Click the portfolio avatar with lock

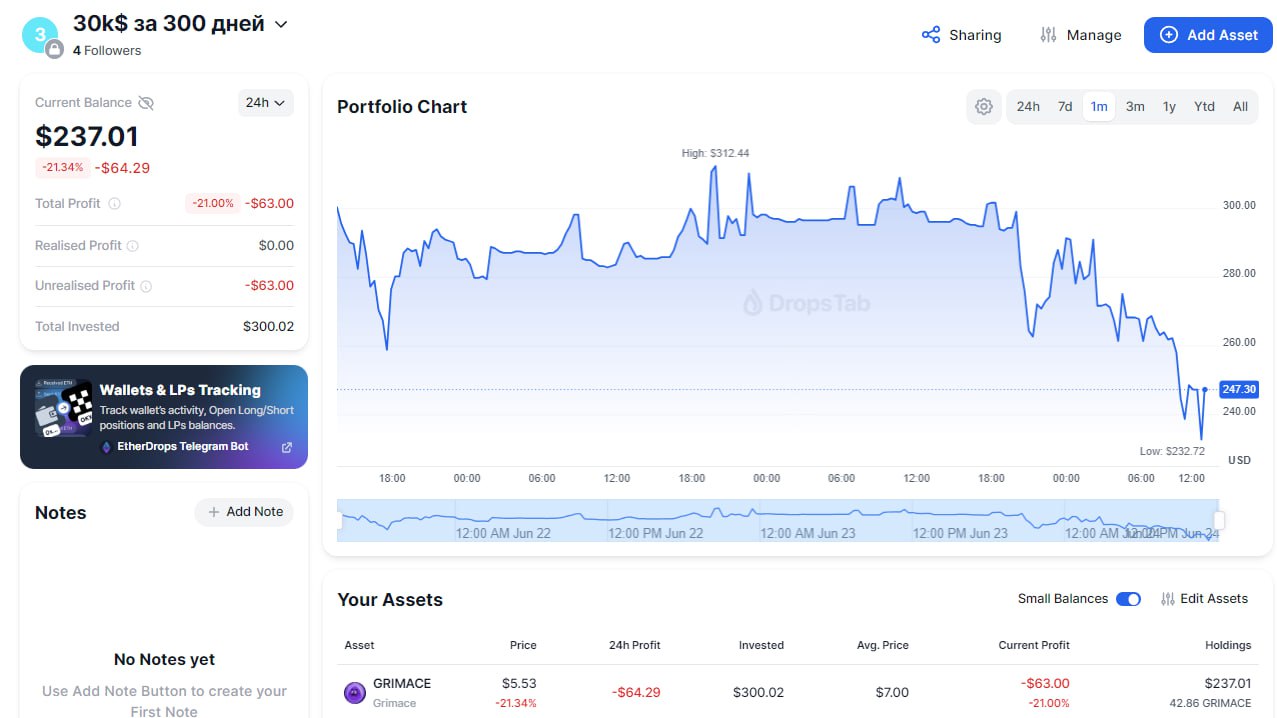coord(42,37)
